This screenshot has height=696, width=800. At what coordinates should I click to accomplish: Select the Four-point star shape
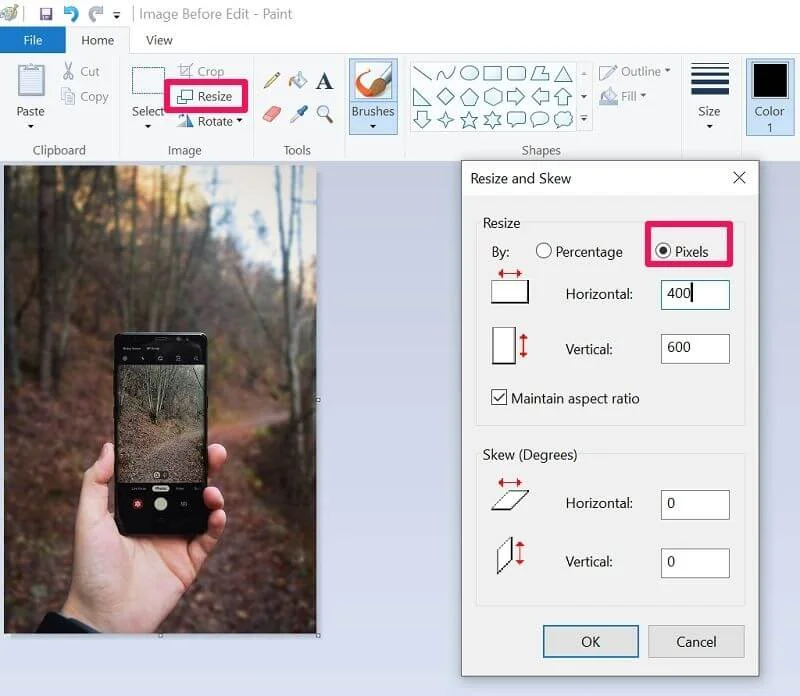446,120
